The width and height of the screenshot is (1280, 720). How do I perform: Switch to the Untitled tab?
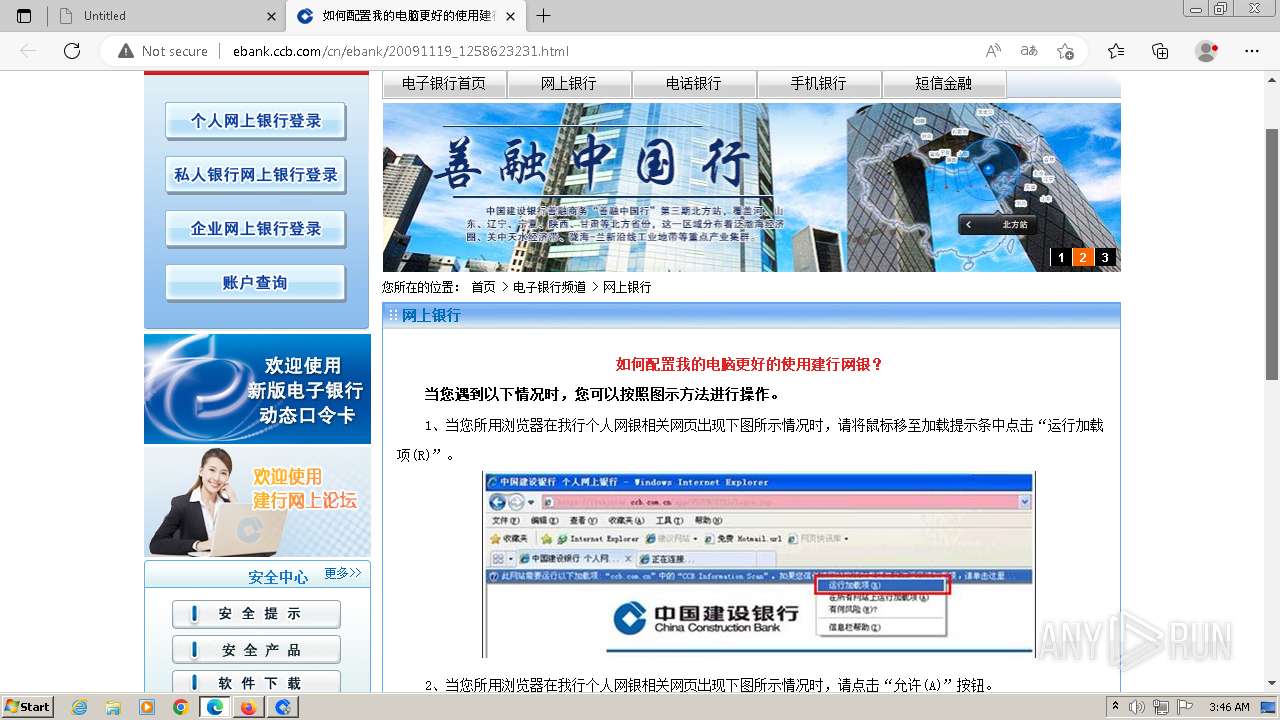point(166,16)
